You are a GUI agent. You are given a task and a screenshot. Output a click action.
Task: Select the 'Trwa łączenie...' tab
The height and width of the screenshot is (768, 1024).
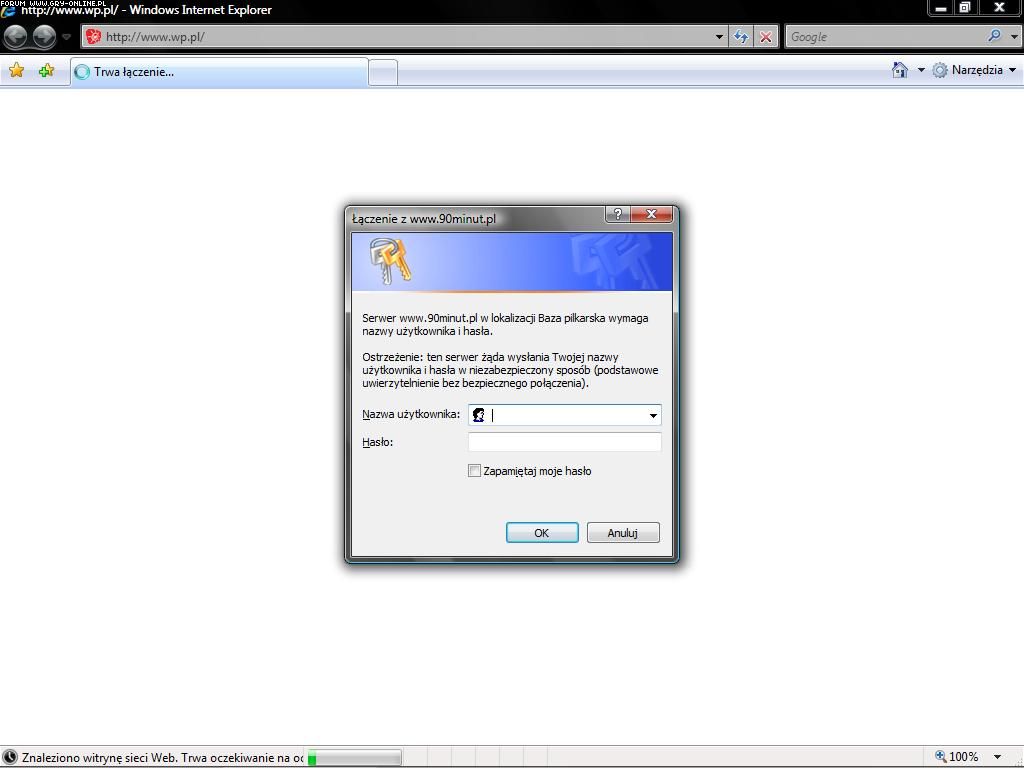(218, 72)
